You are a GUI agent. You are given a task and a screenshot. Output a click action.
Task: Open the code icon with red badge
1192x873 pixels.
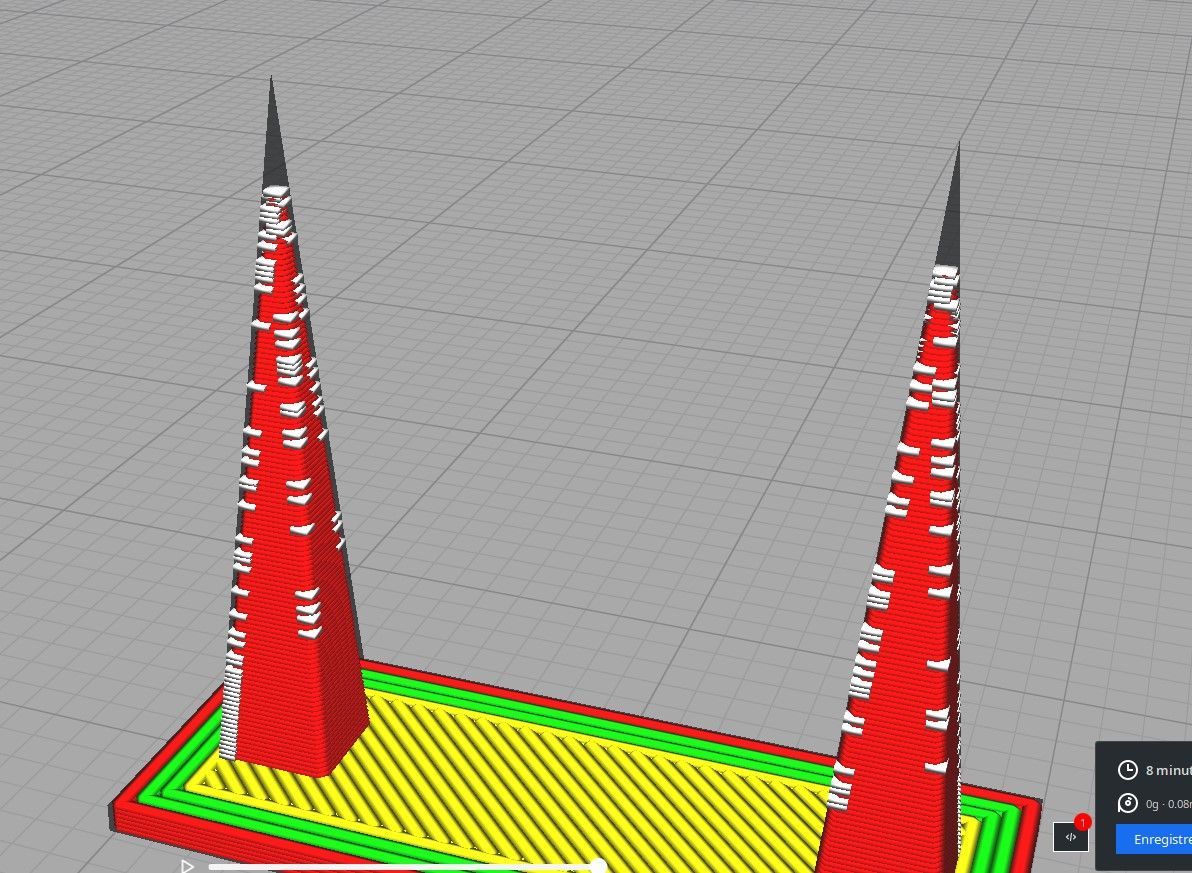click(1071, 837)
